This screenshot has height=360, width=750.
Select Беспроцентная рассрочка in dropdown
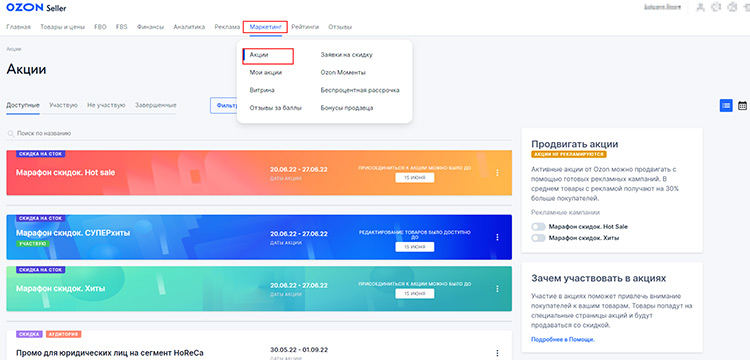pyautogui.click(x=360, y=90)
